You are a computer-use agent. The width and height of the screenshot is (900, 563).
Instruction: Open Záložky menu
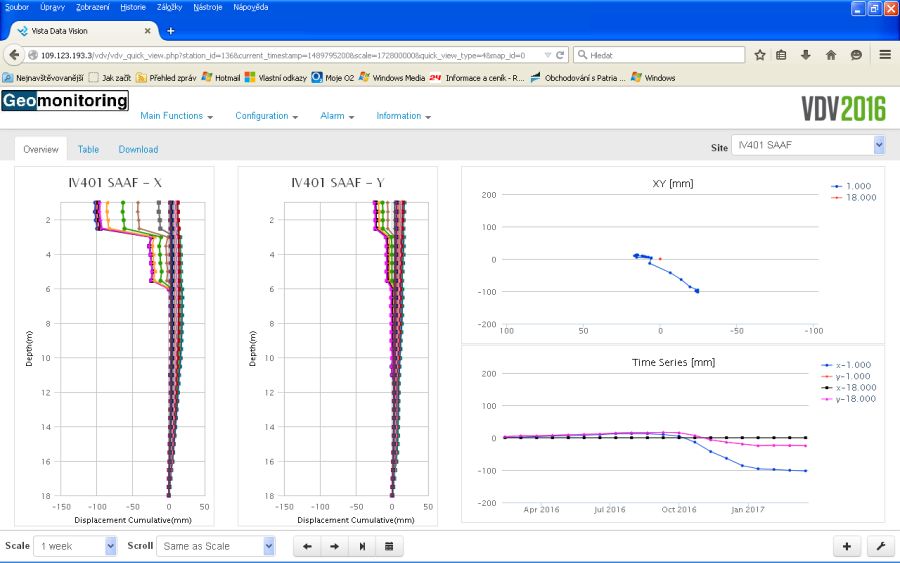169,7
